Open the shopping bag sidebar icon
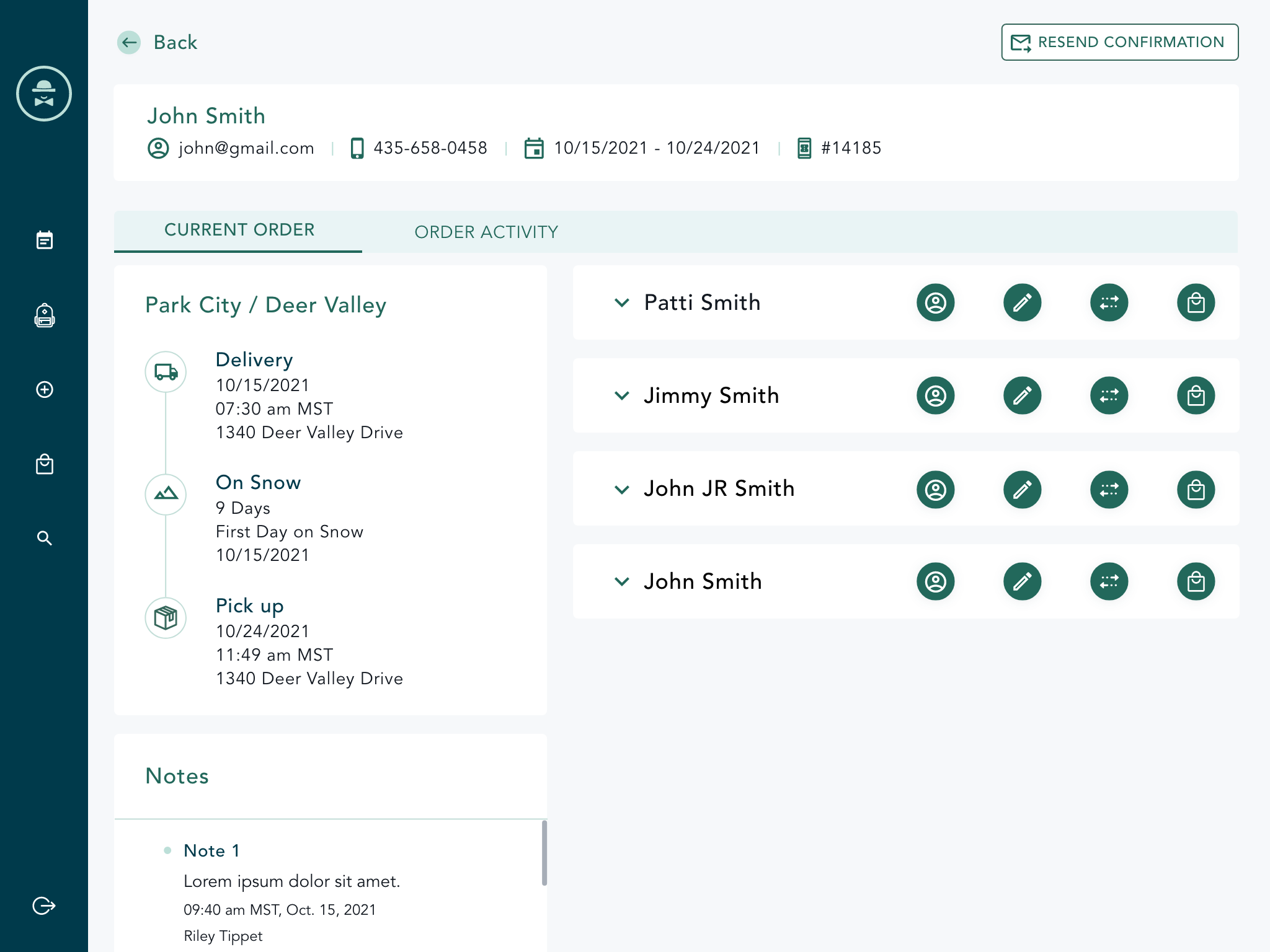1270x952 pixels. [x=45, y=464]
